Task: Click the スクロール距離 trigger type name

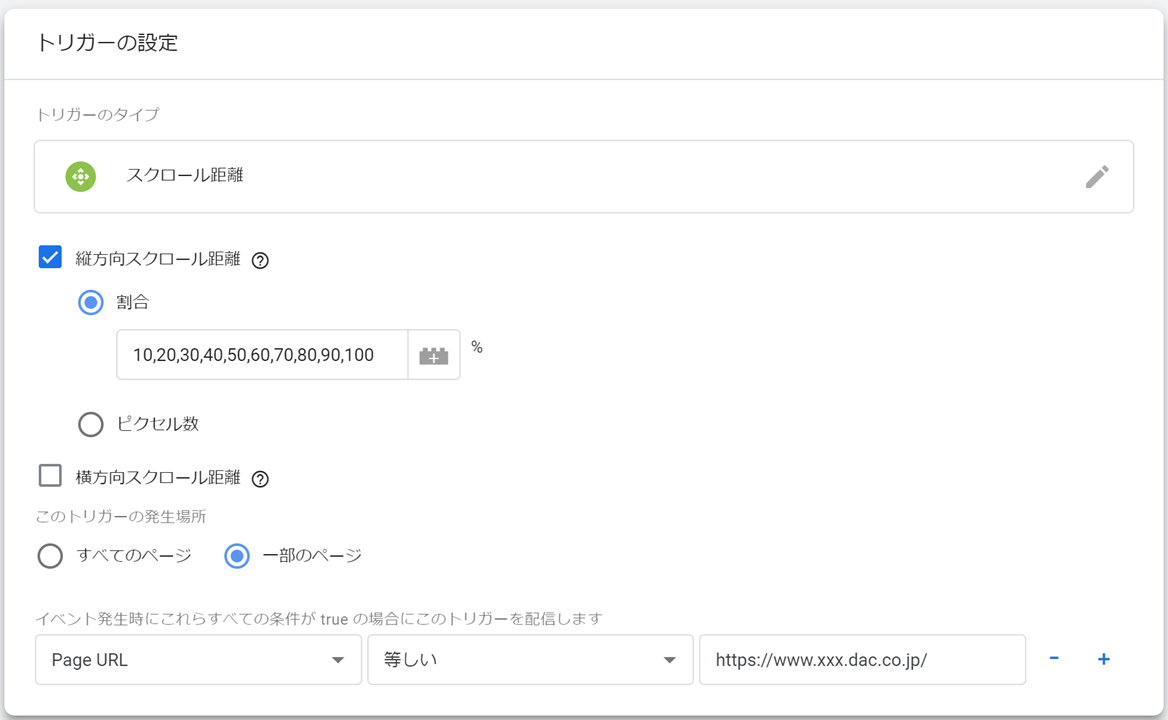Action: [185, 176]
